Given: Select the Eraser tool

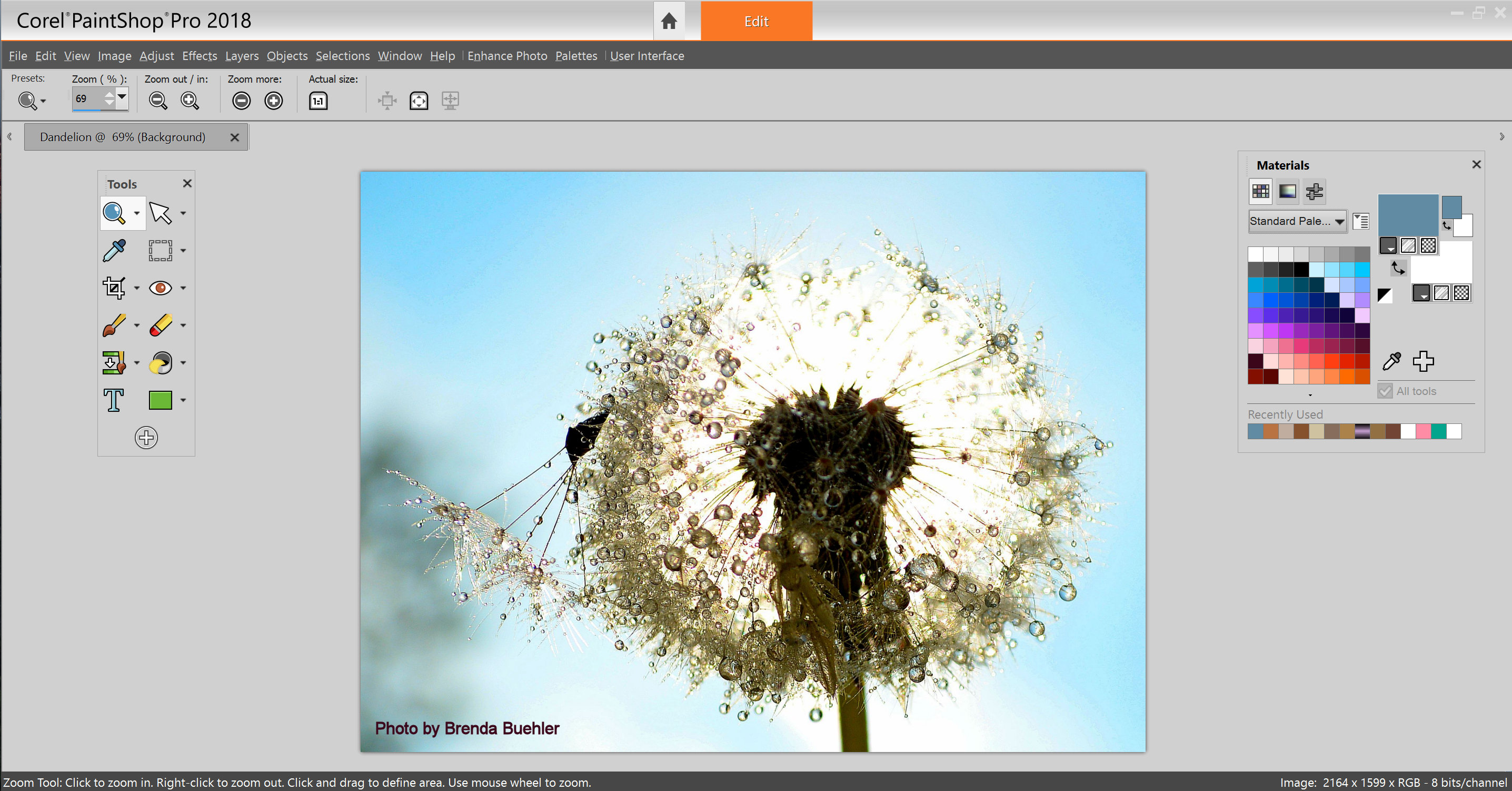Looking at the screenshot, I should pos(160,325).
